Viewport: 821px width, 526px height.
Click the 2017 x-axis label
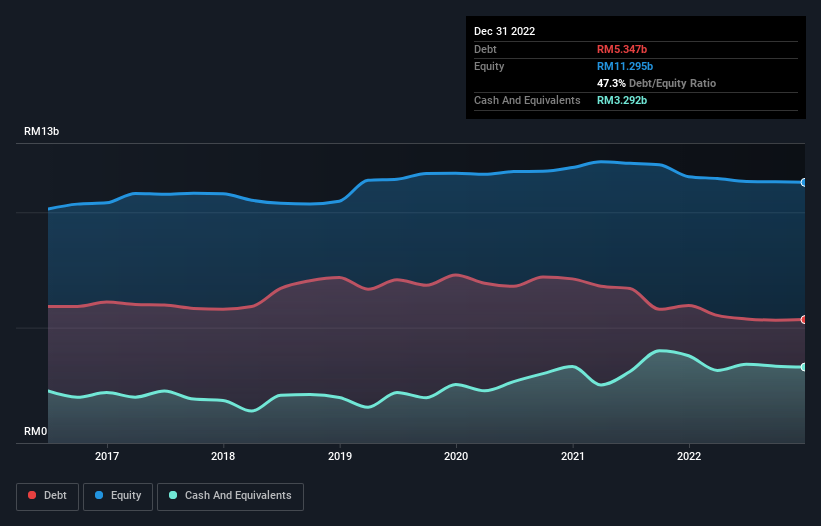point(107,456)
